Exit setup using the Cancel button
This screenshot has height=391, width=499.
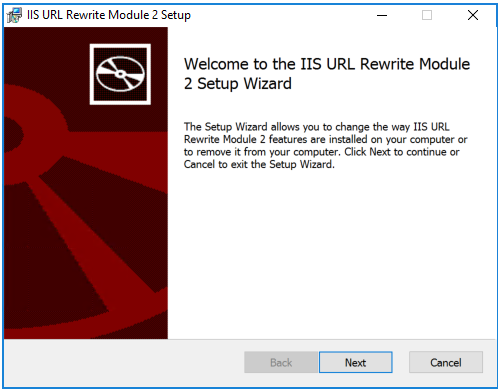click(446, 362)
